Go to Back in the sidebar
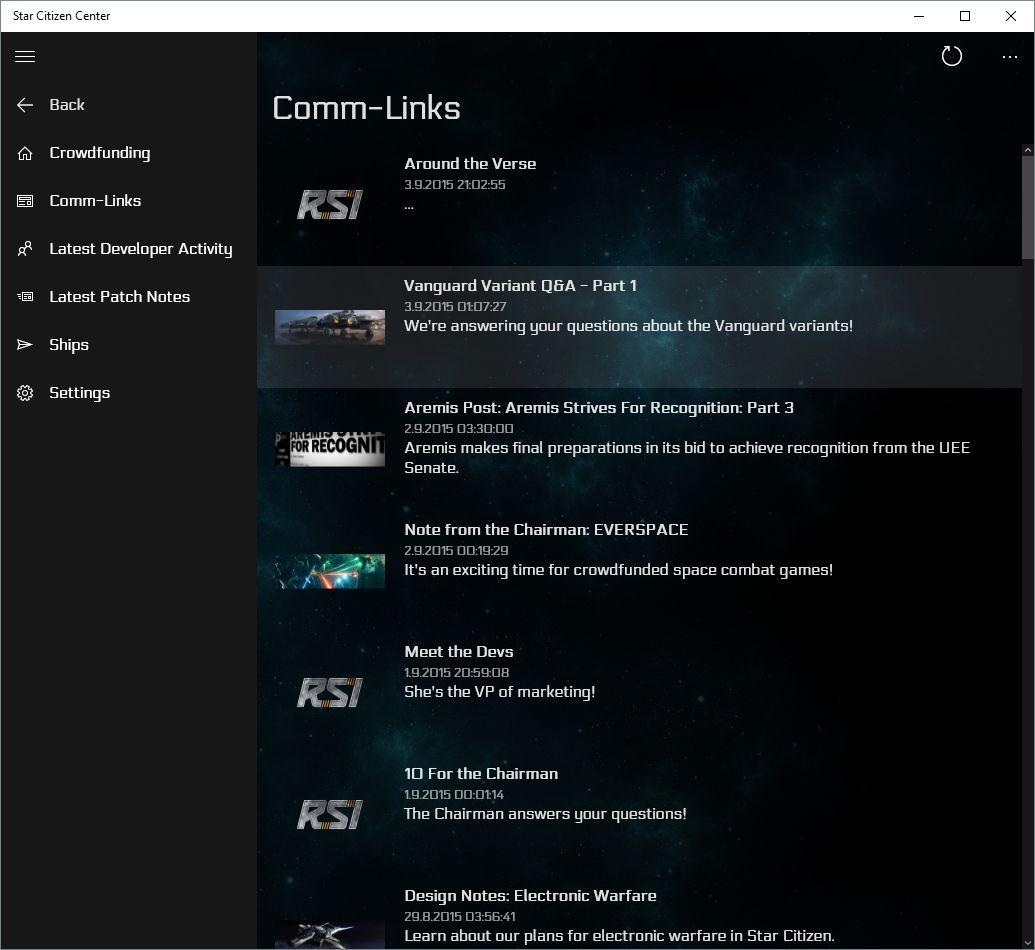Screen dimensions: 1035x950 pyautogui.click(x=129, y=105)
